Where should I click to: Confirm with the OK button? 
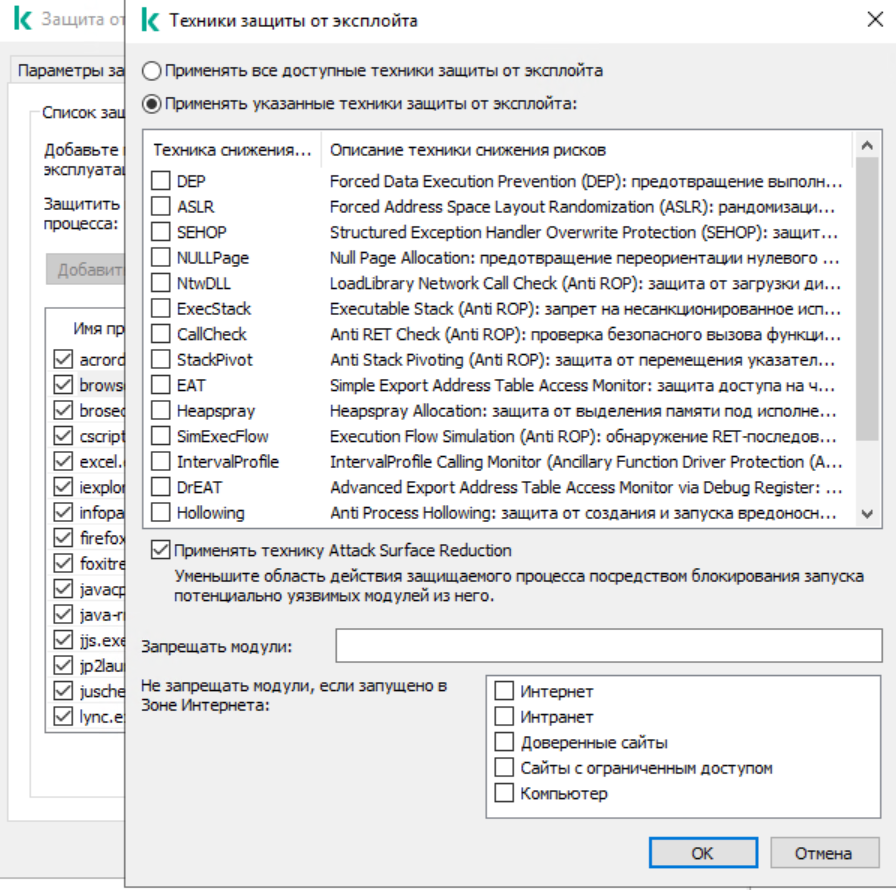click(x=703, y=853)
